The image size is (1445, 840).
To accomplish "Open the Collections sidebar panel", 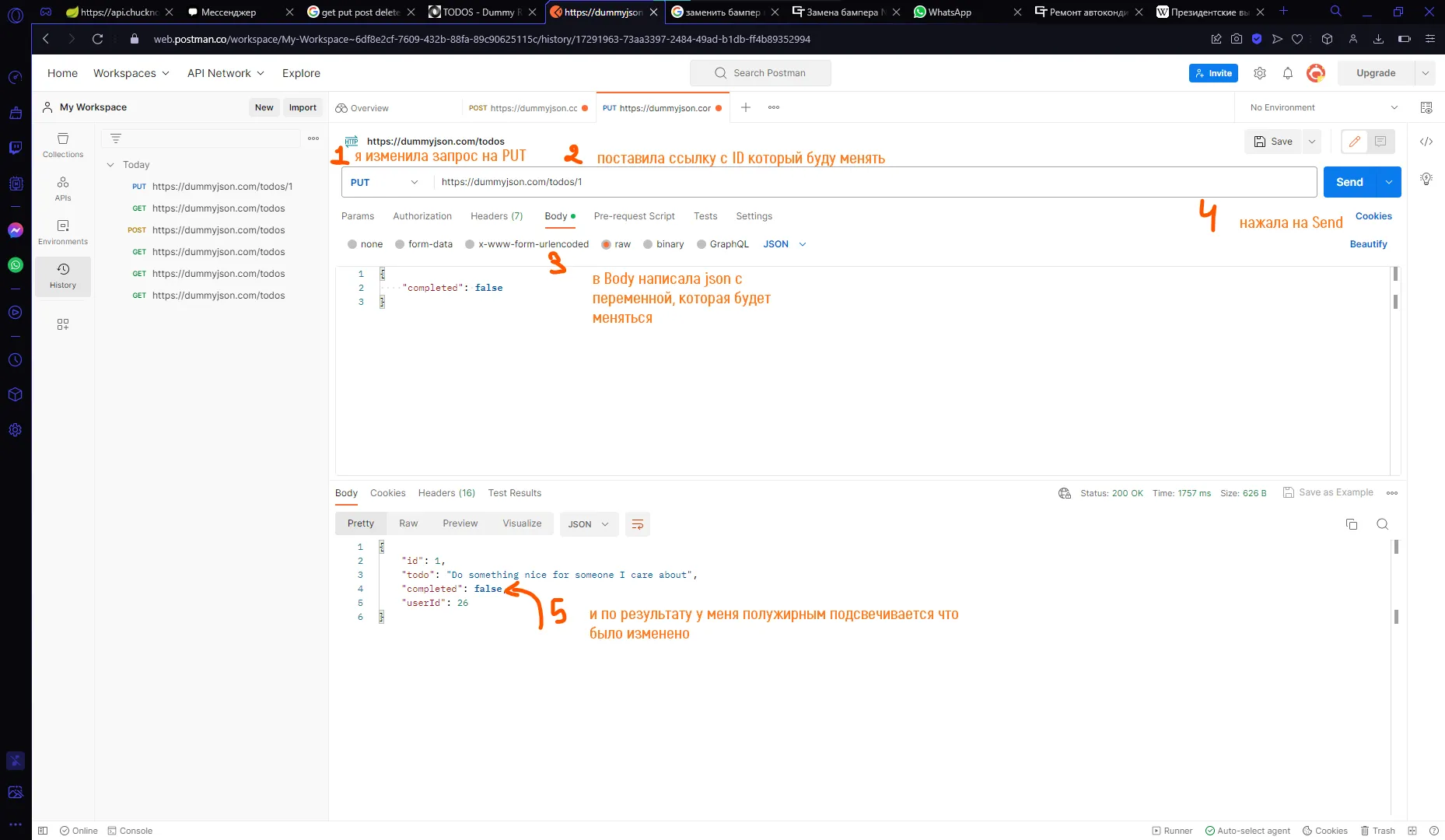I will pos(63,145).
